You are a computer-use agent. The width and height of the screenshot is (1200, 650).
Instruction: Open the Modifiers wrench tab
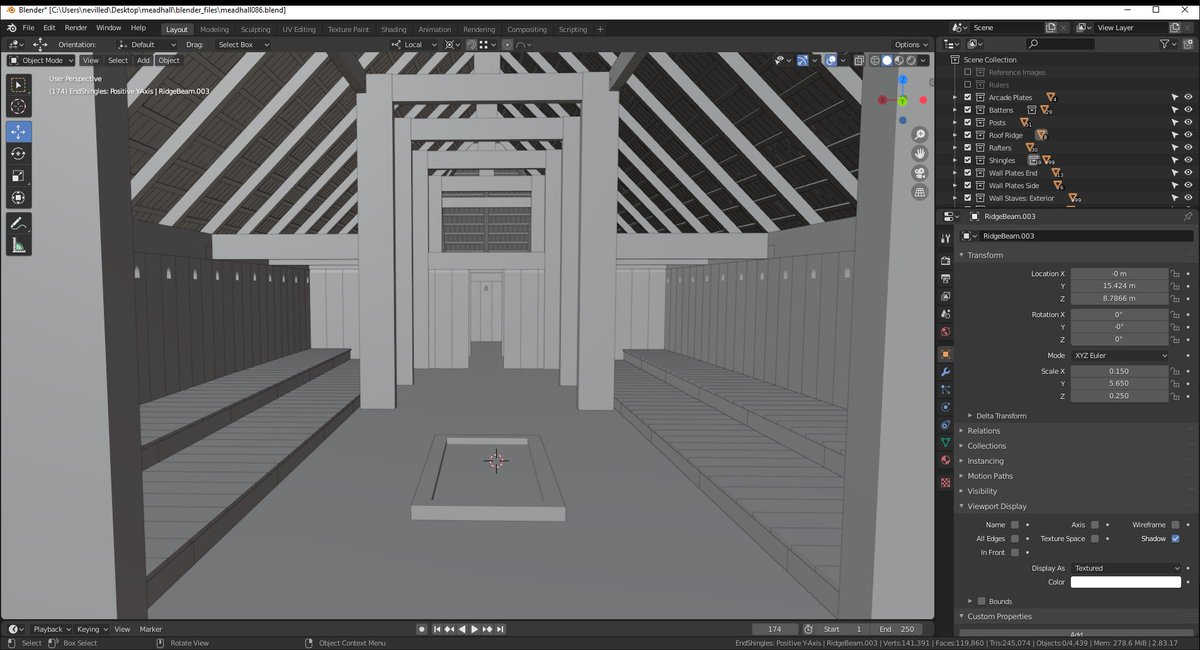click(946, 372)
